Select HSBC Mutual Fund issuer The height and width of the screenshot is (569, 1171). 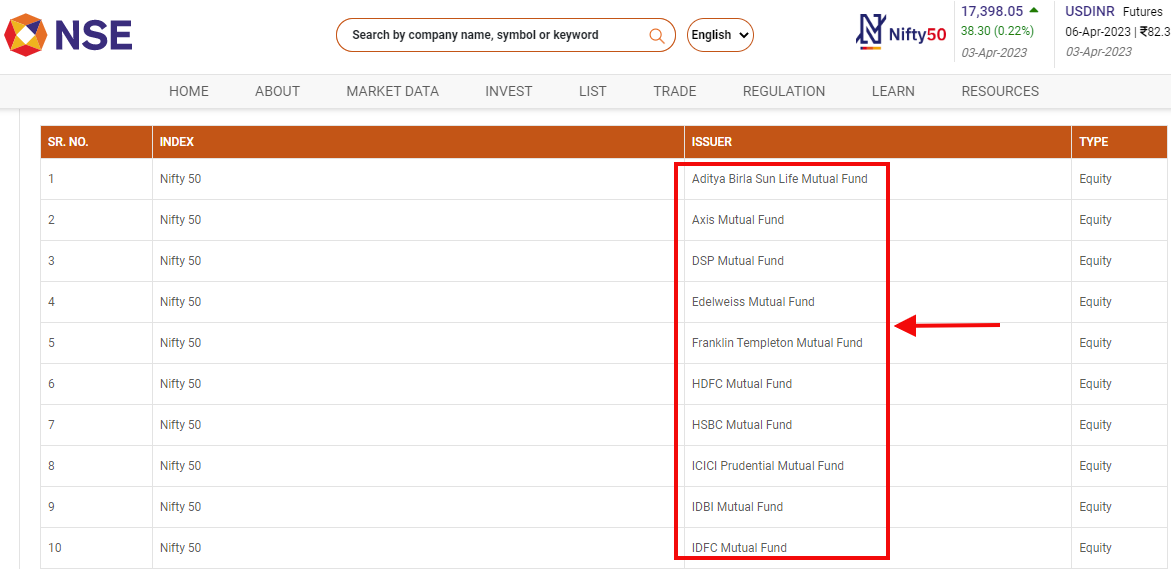click(x=742, y=425)
